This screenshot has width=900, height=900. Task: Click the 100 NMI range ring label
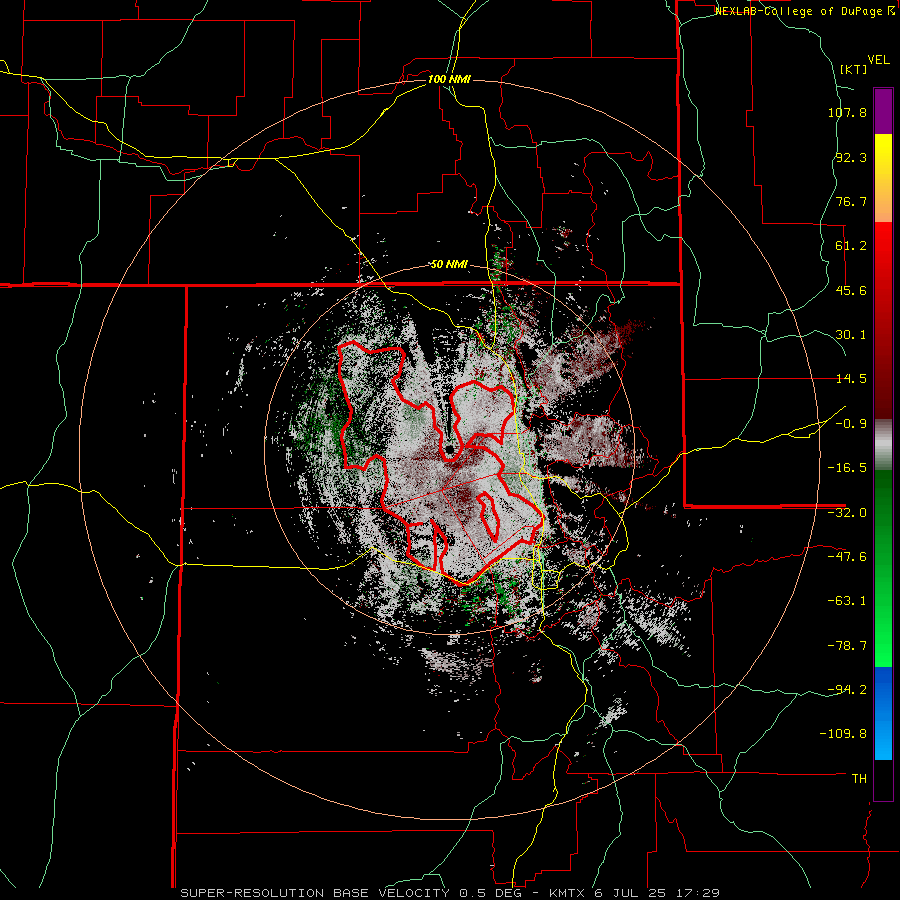(449, 79)
